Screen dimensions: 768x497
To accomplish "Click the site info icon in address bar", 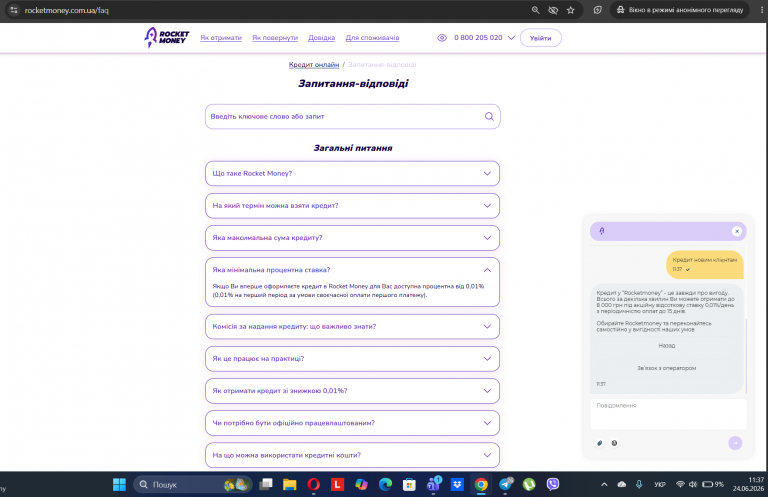I will click(x=14, y=10).
